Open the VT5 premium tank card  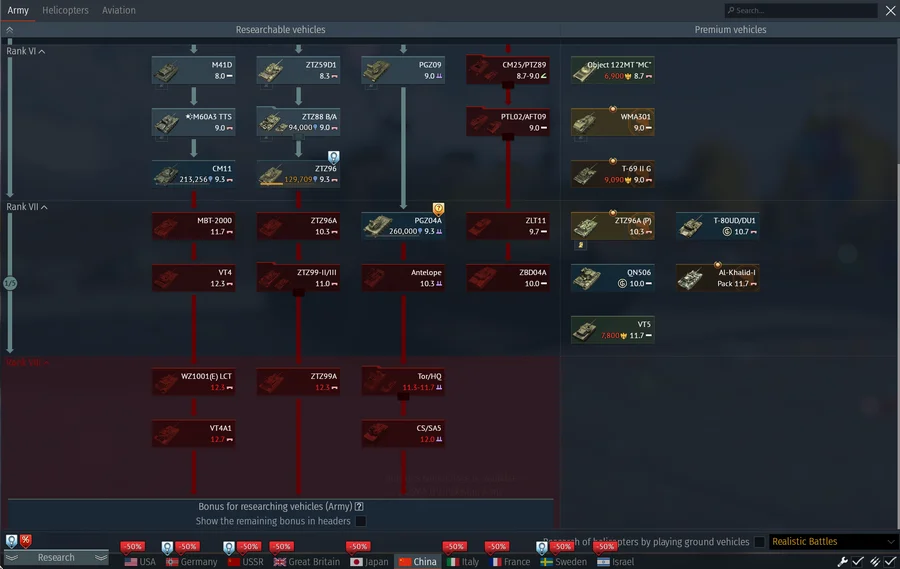click(612, 330)
